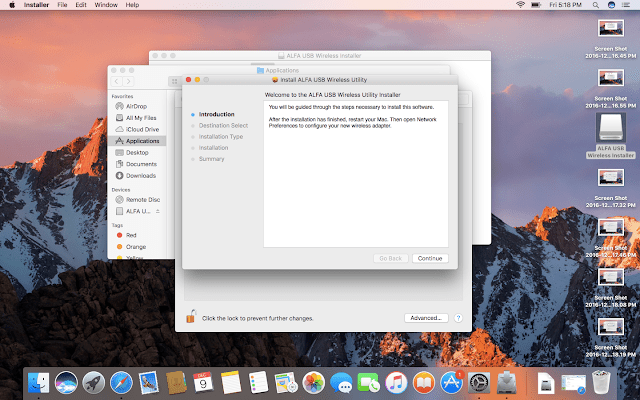Open the Apple menu
The width and height of the screenshot is (640, 400).
click(x=11, y=6)
